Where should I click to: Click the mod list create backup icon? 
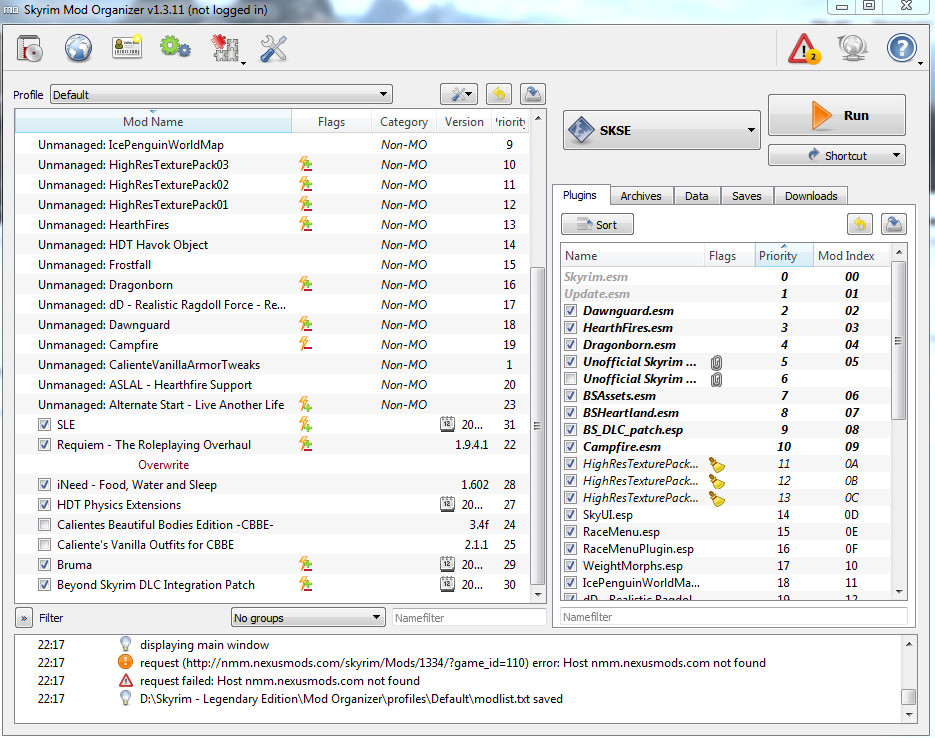[532, 94]
